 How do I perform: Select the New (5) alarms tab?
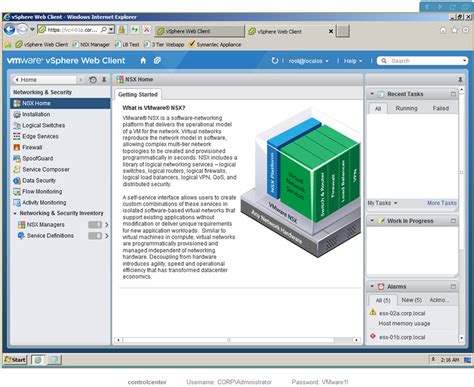[411, 300]
